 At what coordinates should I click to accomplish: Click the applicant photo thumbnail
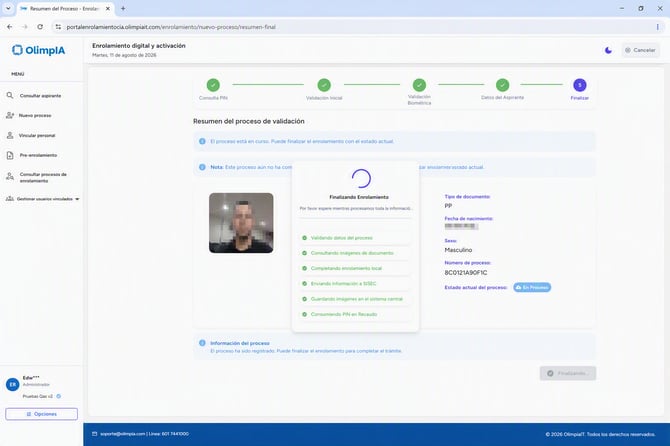pos(241,223)
